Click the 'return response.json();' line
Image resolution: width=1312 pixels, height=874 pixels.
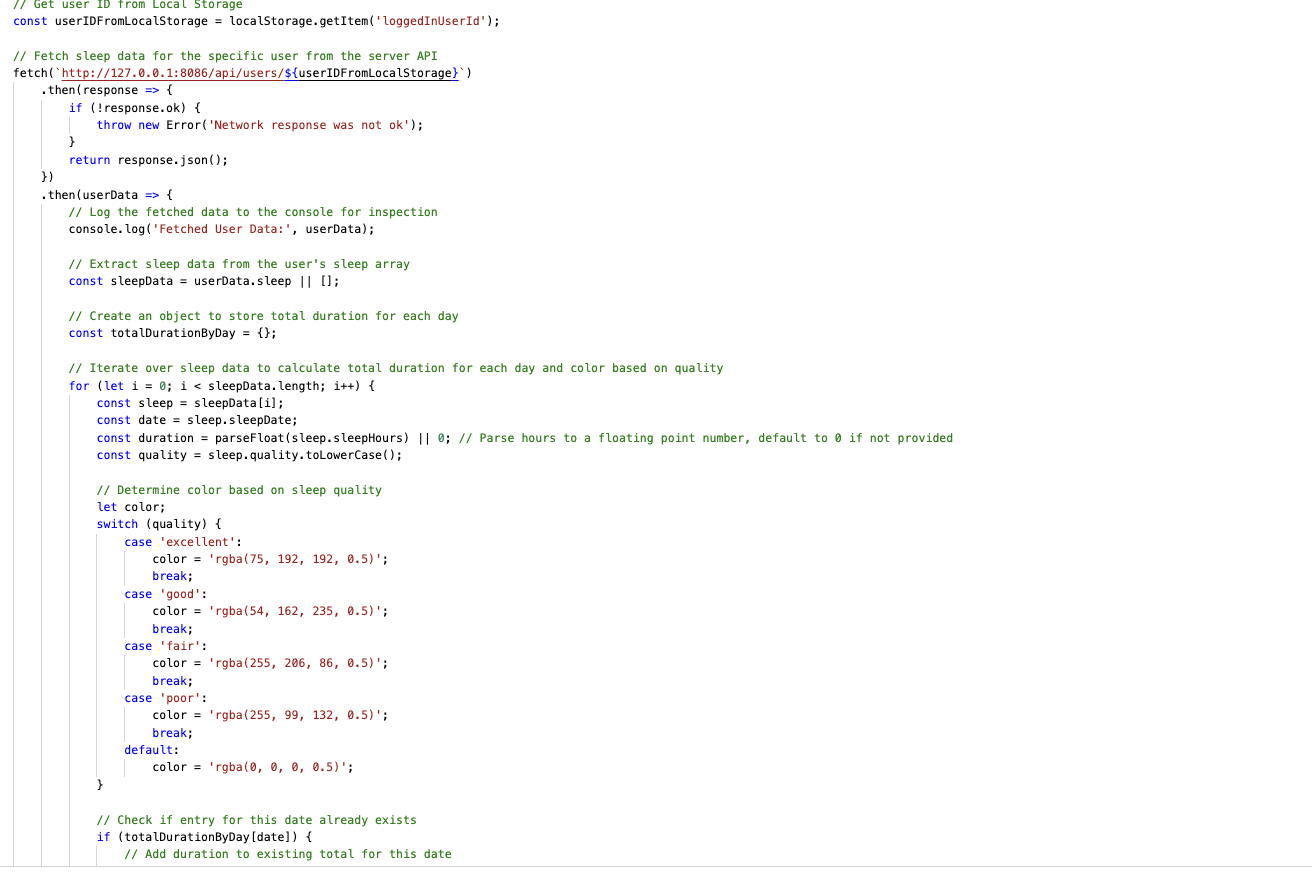coord(149,160)
